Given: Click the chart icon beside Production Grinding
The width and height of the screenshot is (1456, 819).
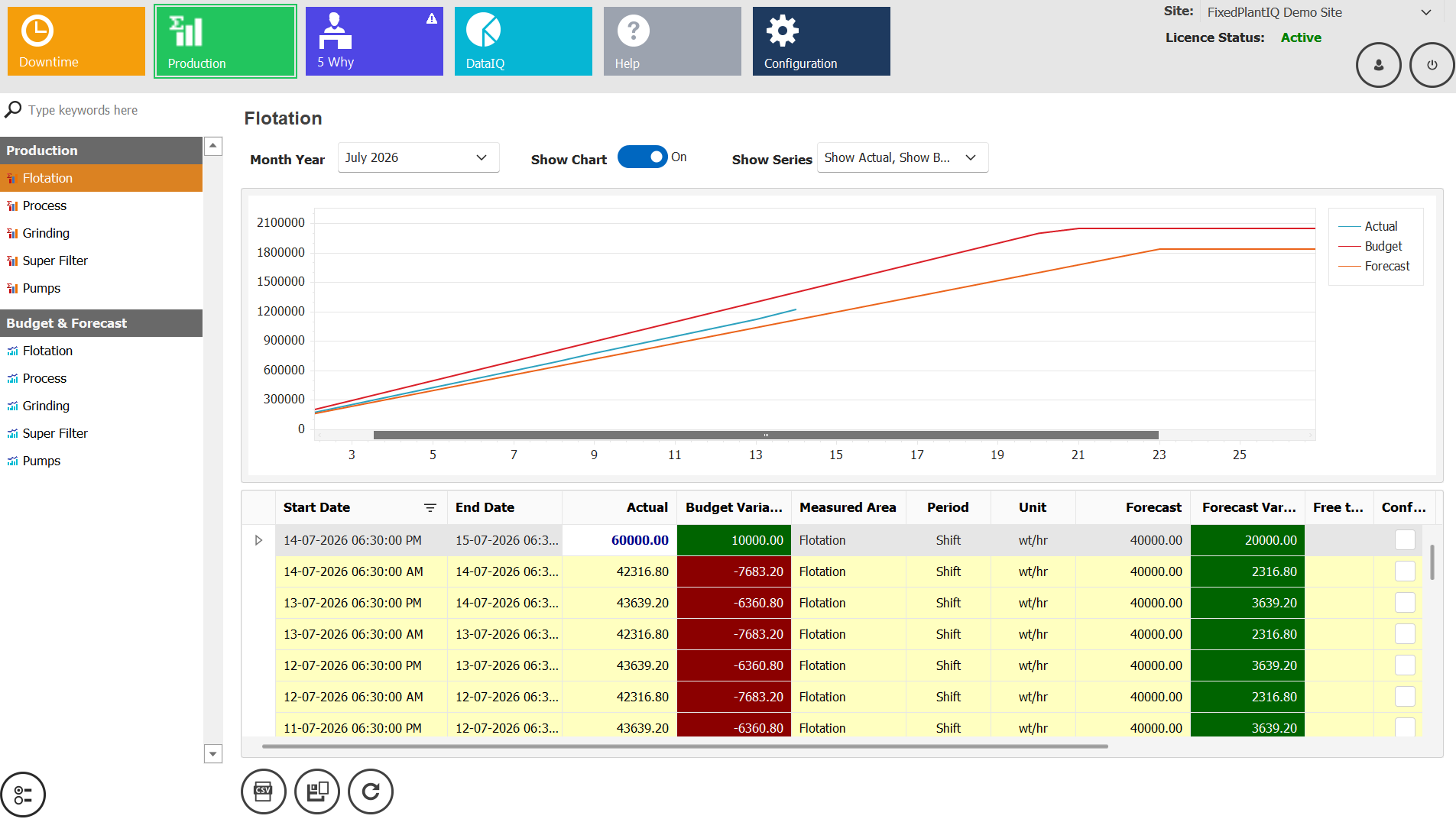Looking at the screenshot, I should pos(12,233).
